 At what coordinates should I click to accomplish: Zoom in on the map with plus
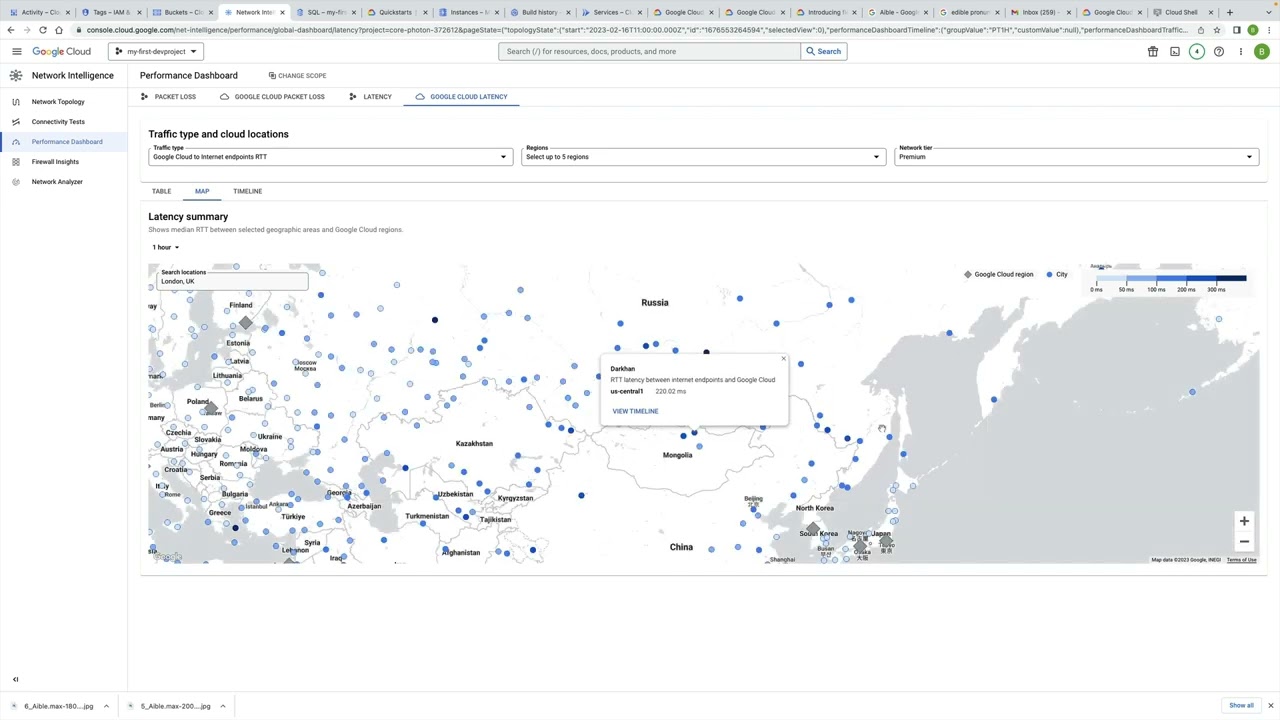point(1244,521)
